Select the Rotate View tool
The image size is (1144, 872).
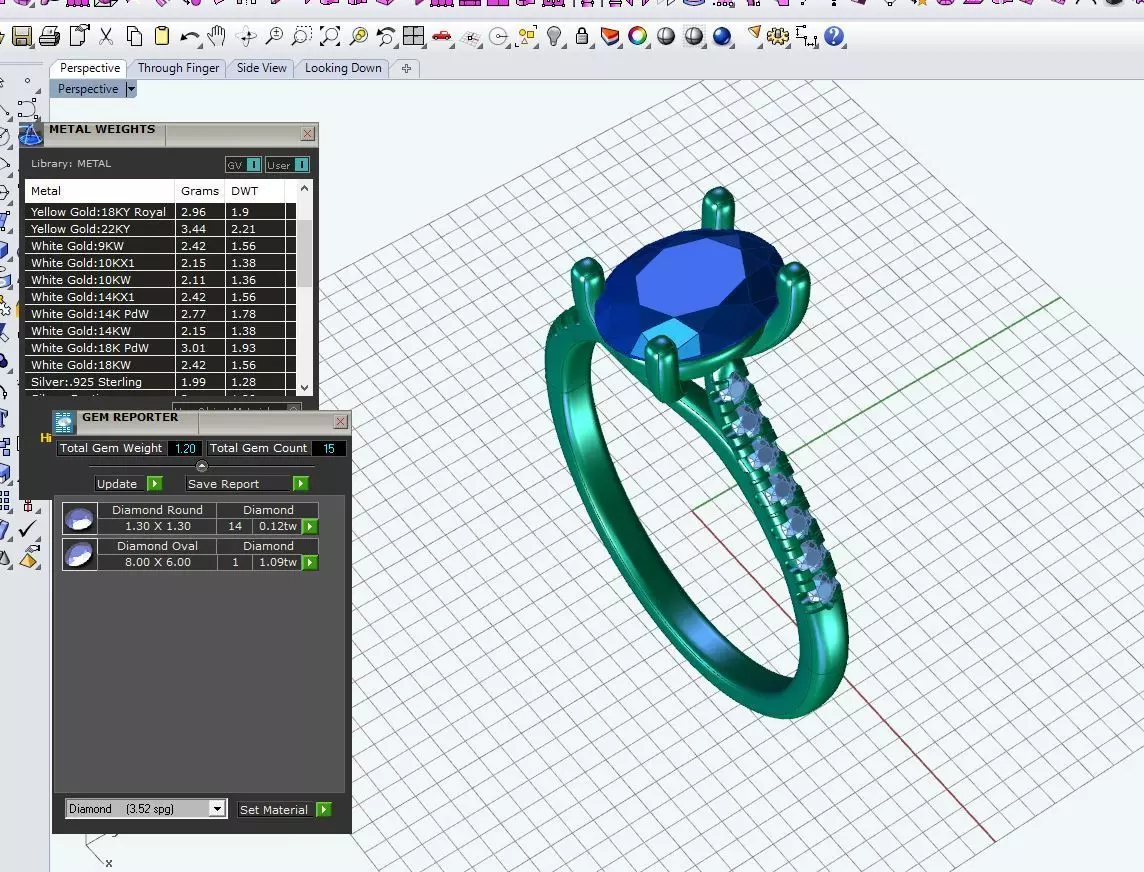(247, 36)
